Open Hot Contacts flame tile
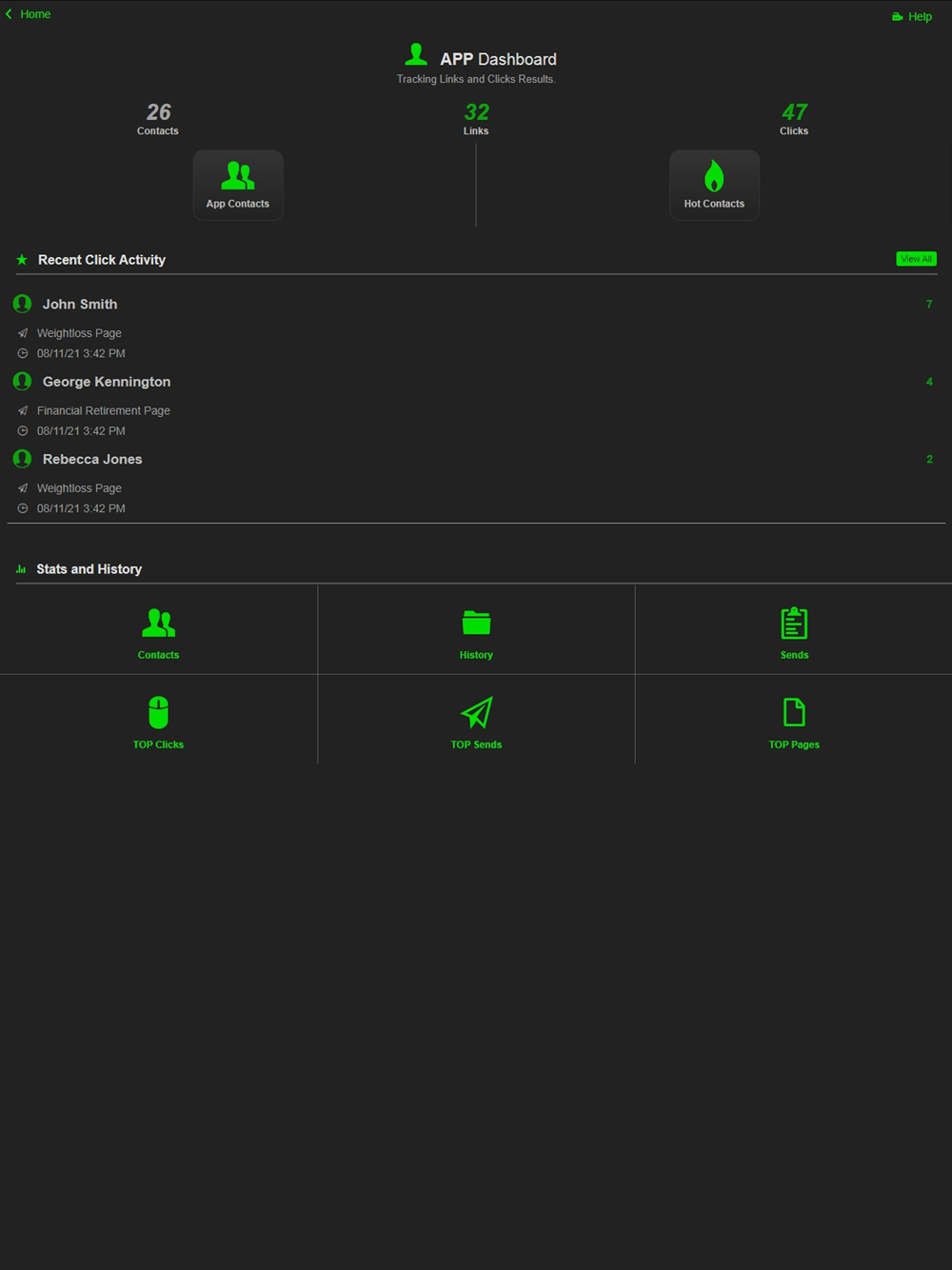This screenshot has width=952, height=1270. pyautogui.click(x=714, y=185)
